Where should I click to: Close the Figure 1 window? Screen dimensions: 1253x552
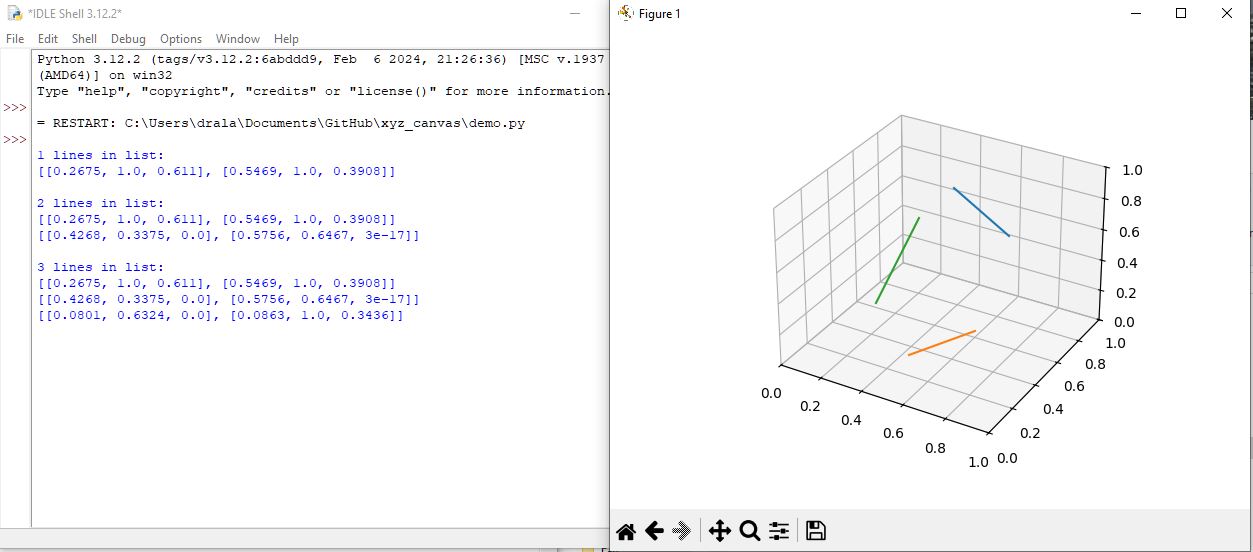coord(1227,13)
